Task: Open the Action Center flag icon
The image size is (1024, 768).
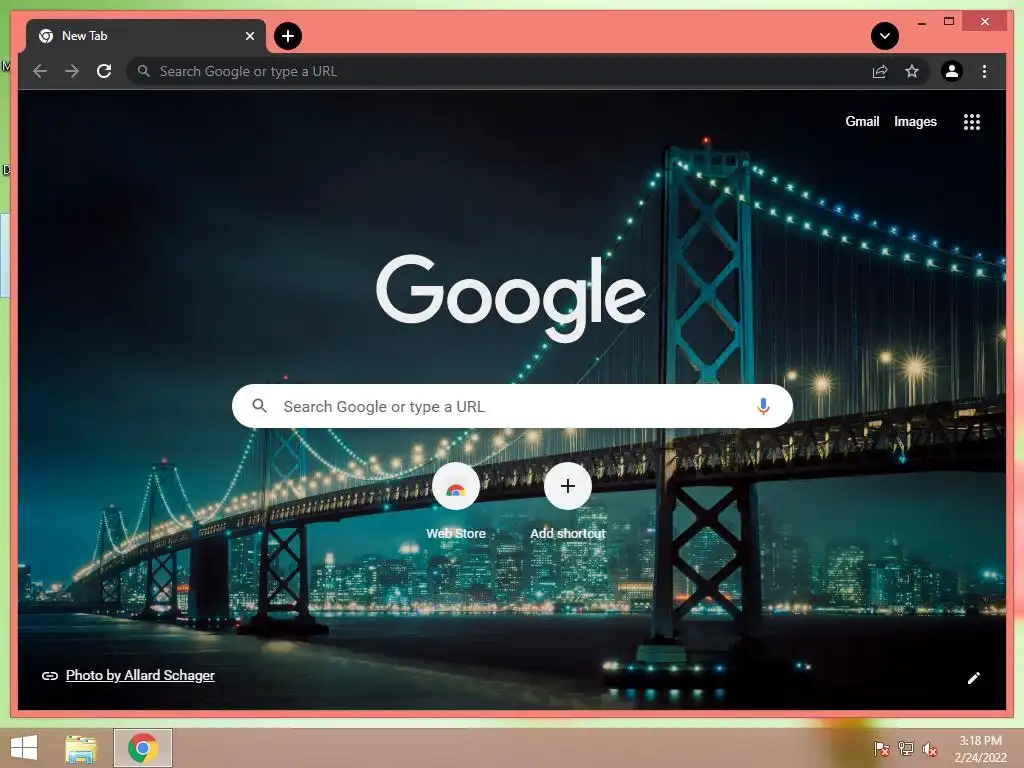Action: pos(882,748)
